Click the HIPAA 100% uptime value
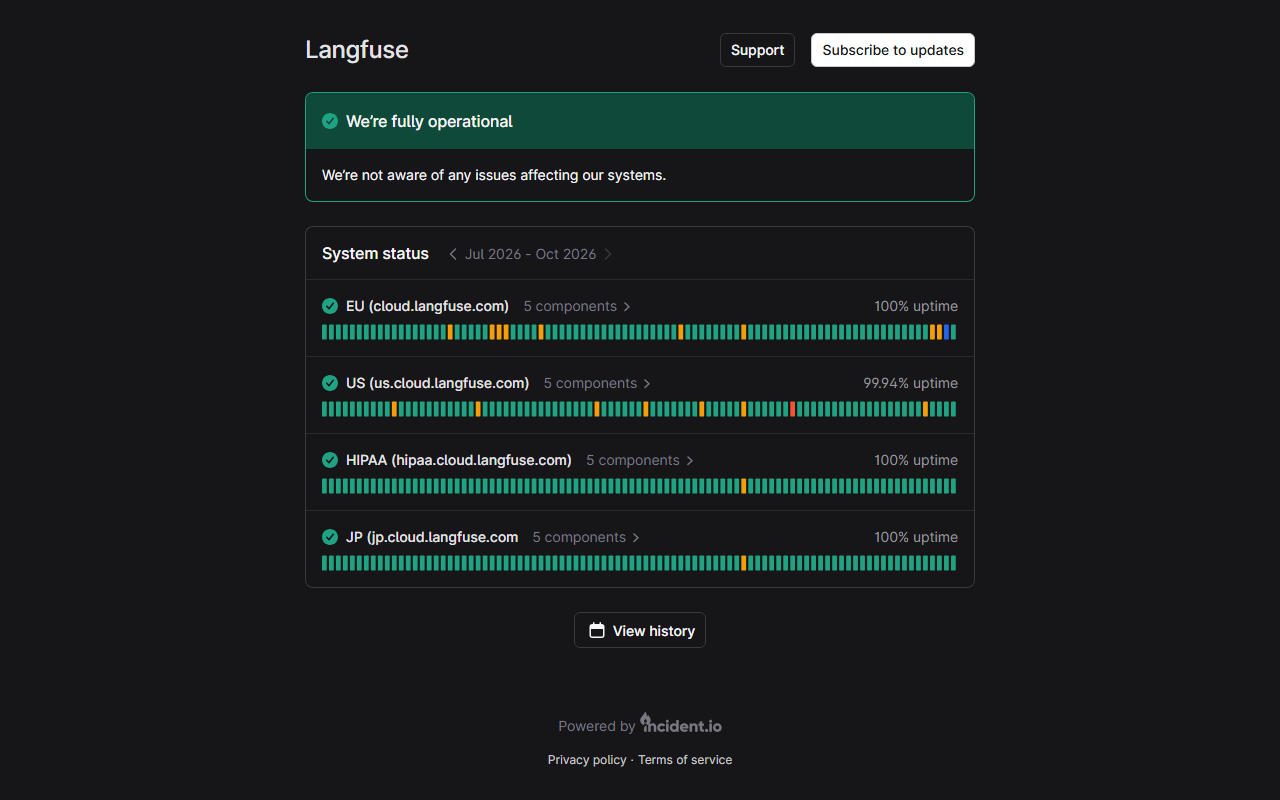Viewport: 1280px width, 800px height. coord(916,460)
